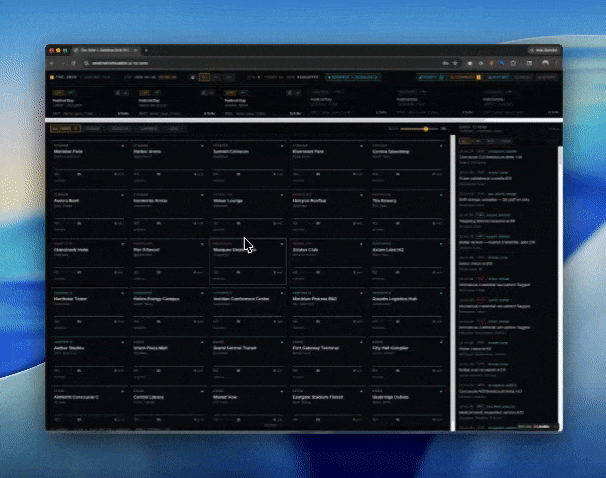Expand the Harbor Arena card menu arrow
Screen dimensions: 606x478
[203, 146]
